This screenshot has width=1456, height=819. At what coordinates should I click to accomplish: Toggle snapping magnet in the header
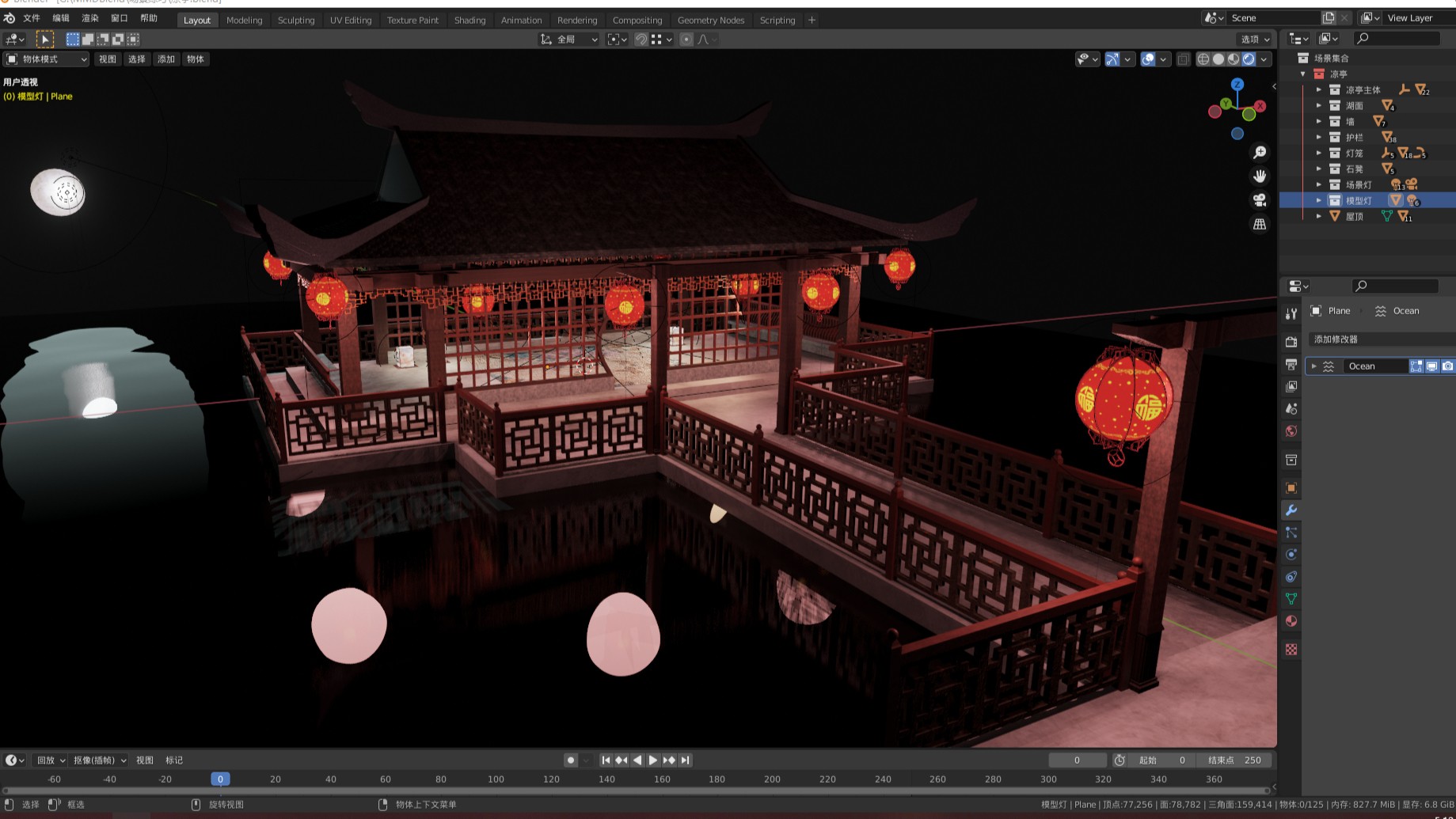tap(641, 40)
